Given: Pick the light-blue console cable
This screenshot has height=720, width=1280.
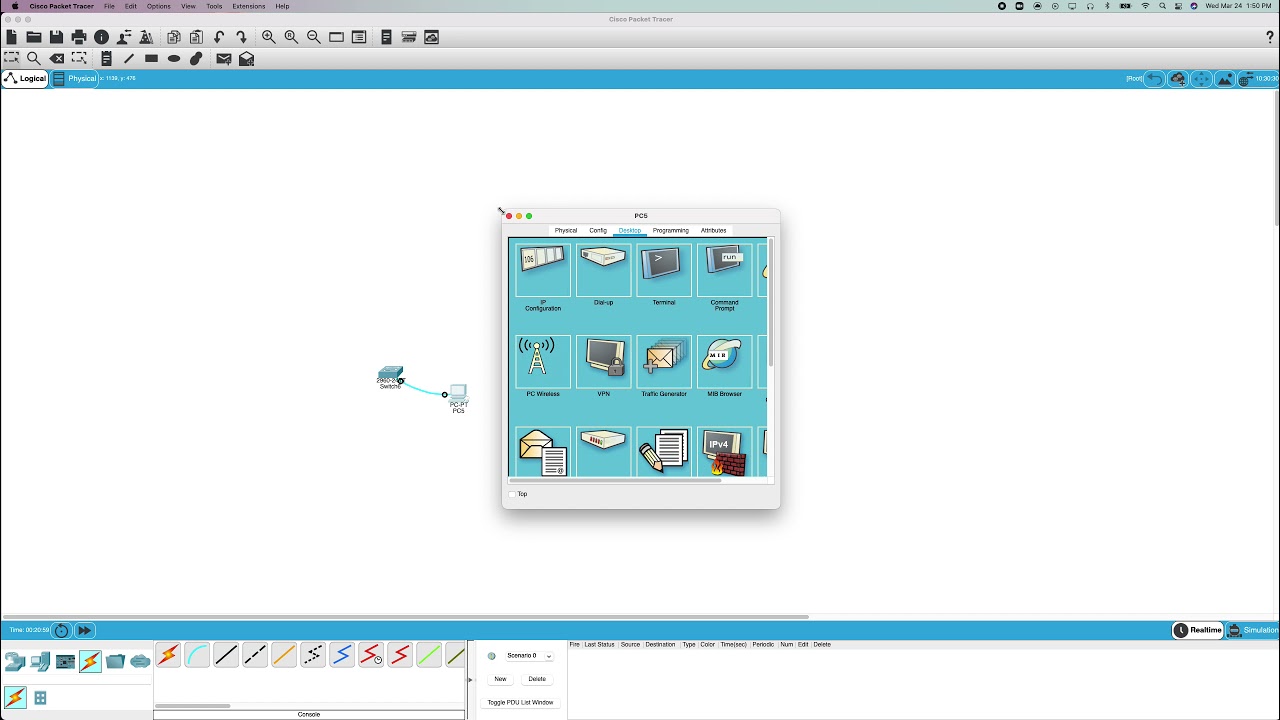Looking at the screenshot, I should click(x=197, y=656).
